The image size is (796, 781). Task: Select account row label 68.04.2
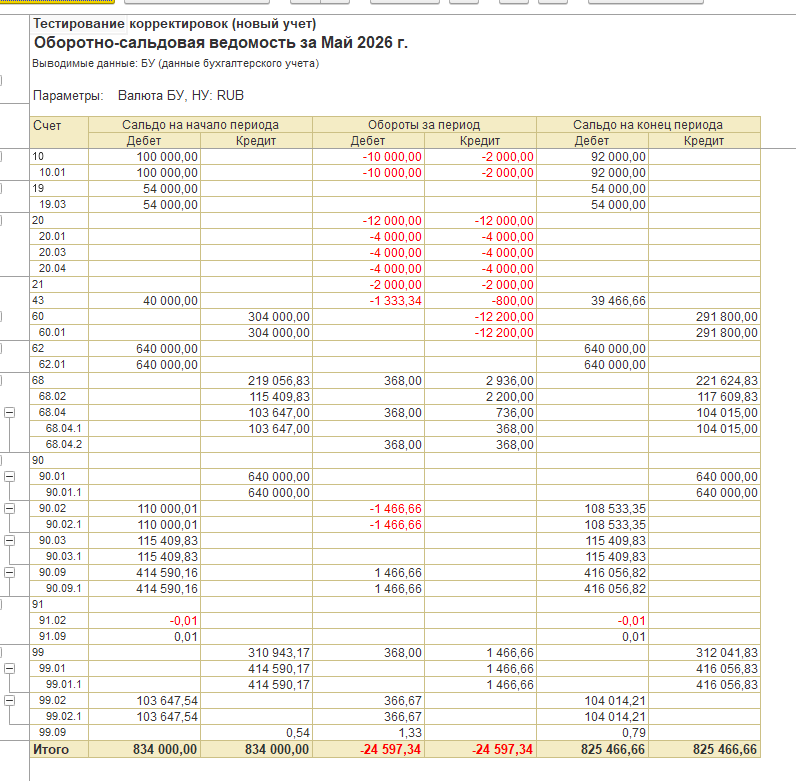(63, 444)
